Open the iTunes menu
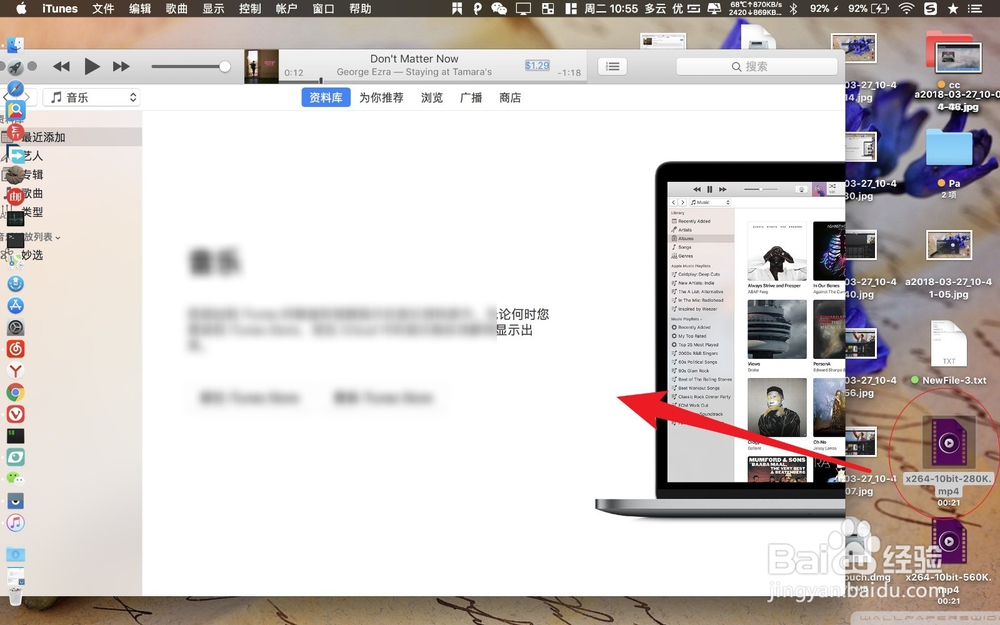Viewport: 1000px width, 625px height. [x=60, y=8]
